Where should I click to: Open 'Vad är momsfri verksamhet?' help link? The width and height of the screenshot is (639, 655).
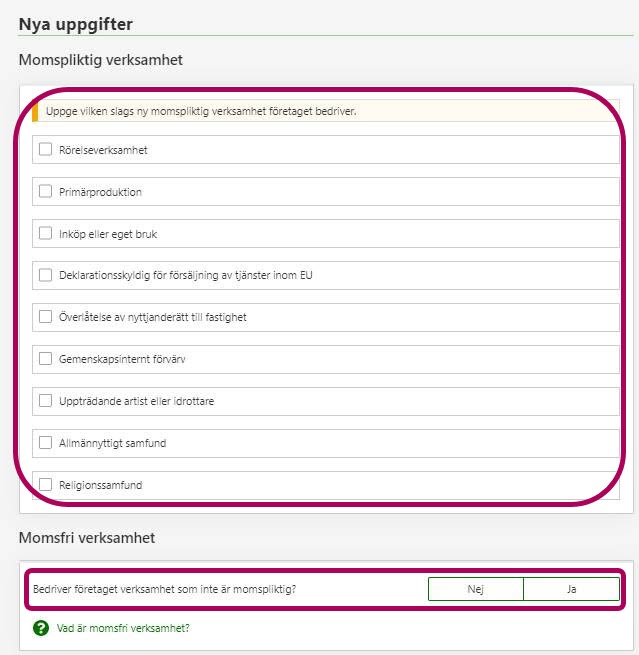pyautogui.click(x=123, y=628)
